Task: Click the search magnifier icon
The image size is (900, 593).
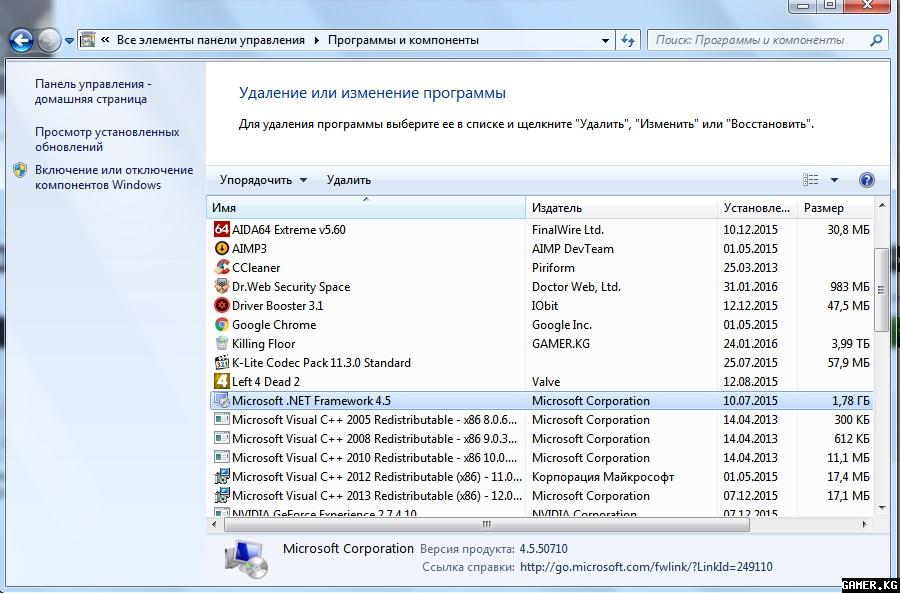Action: [x=876, y=40]
